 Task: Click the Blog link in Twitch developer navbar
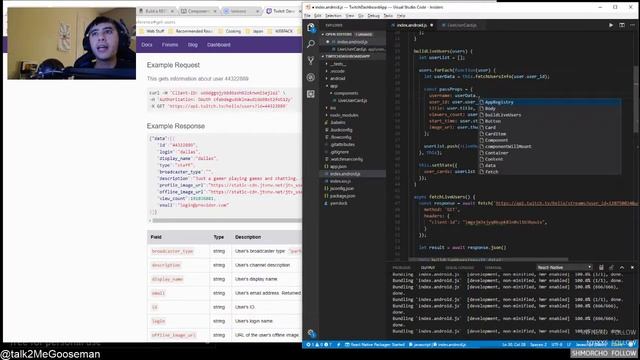point(193,45)
